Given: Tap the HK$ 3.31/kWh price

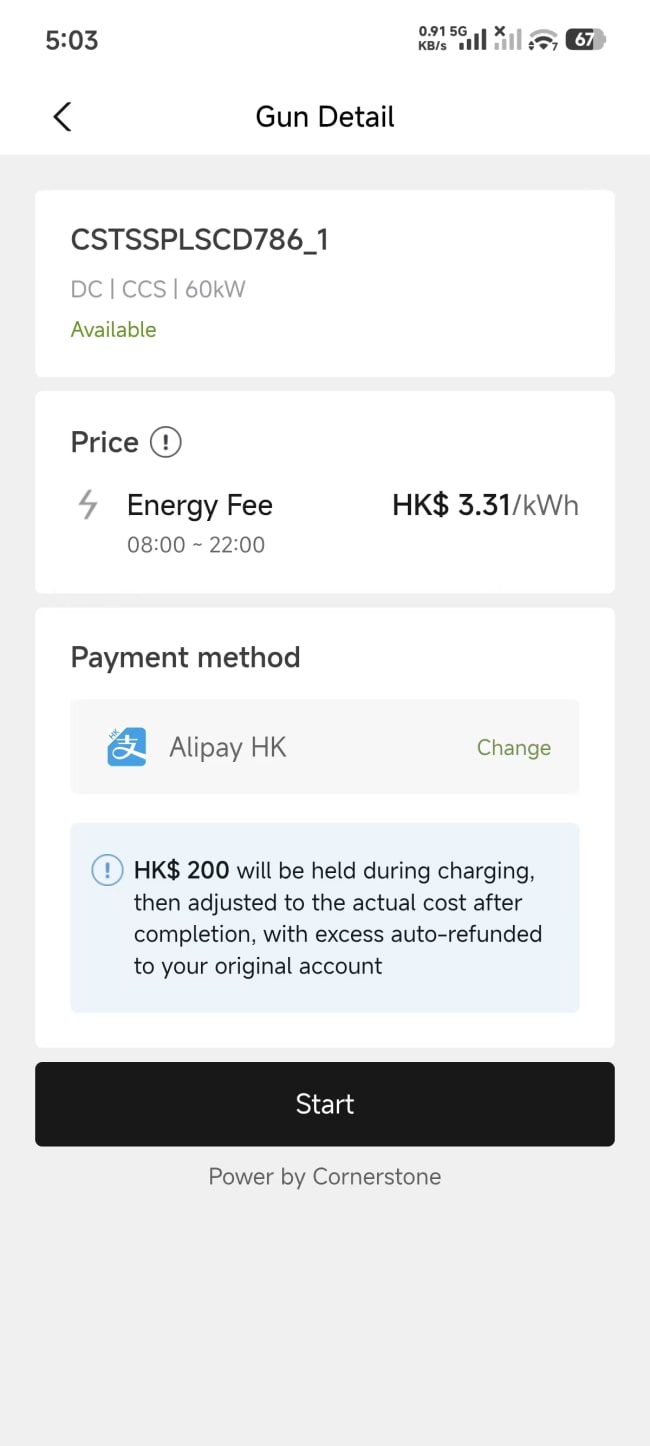Looking at the screenshot, I should [485, 506].
